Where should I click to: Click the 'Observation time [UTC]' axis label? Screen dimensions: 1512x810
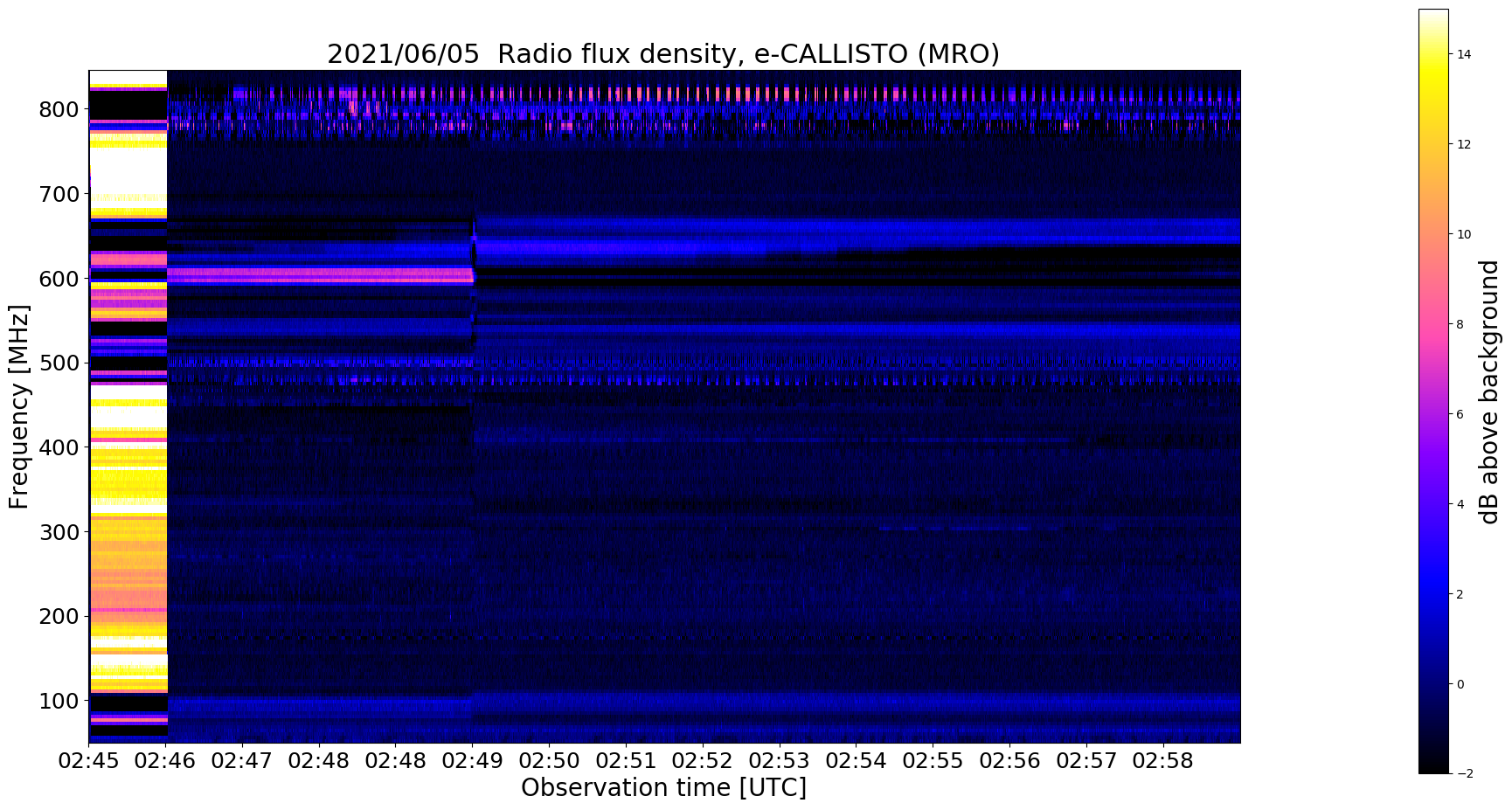click(x=663, y=787)
